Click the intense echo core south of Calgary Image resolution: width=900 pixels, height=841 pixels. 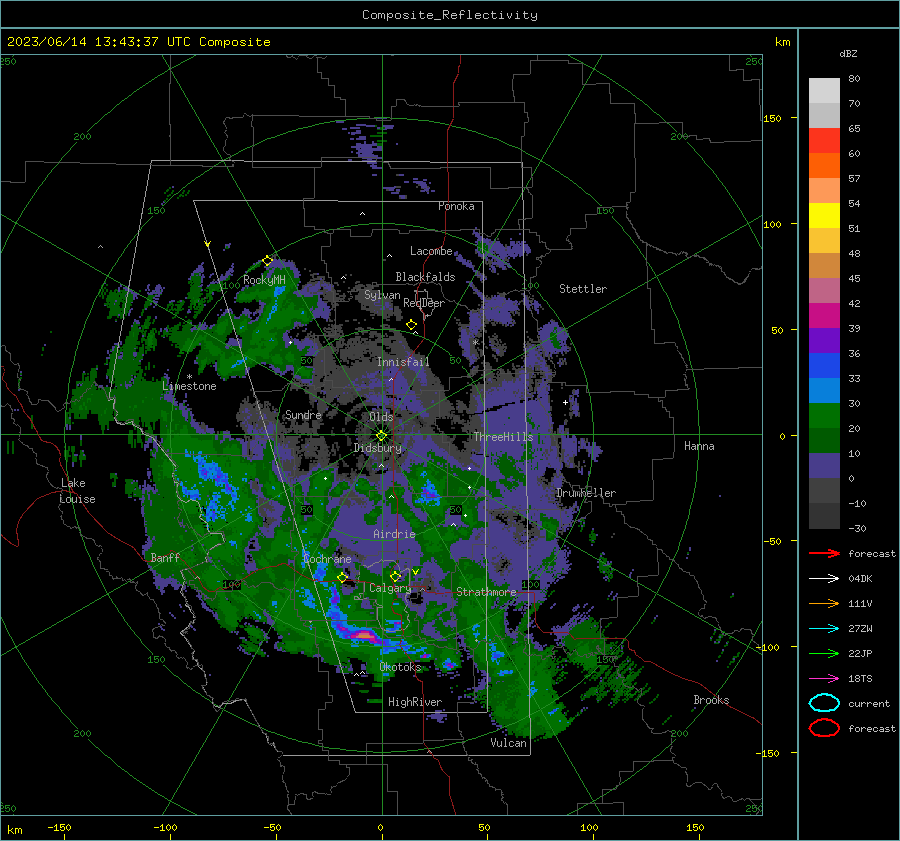pos(364,635)
